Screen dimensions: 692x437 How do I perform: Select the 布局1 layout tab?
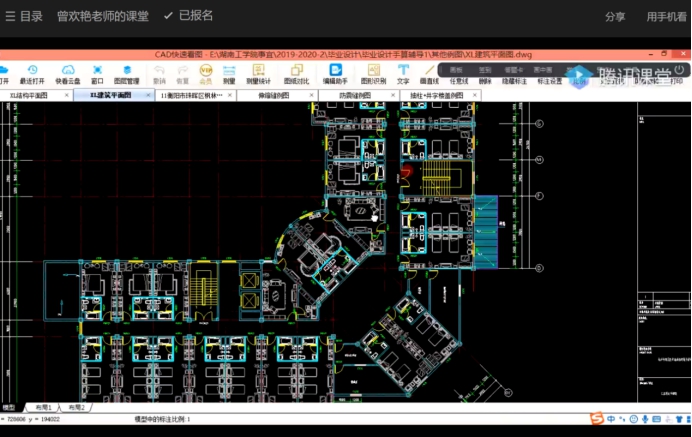pyautogui.click(x=44, y=408)
